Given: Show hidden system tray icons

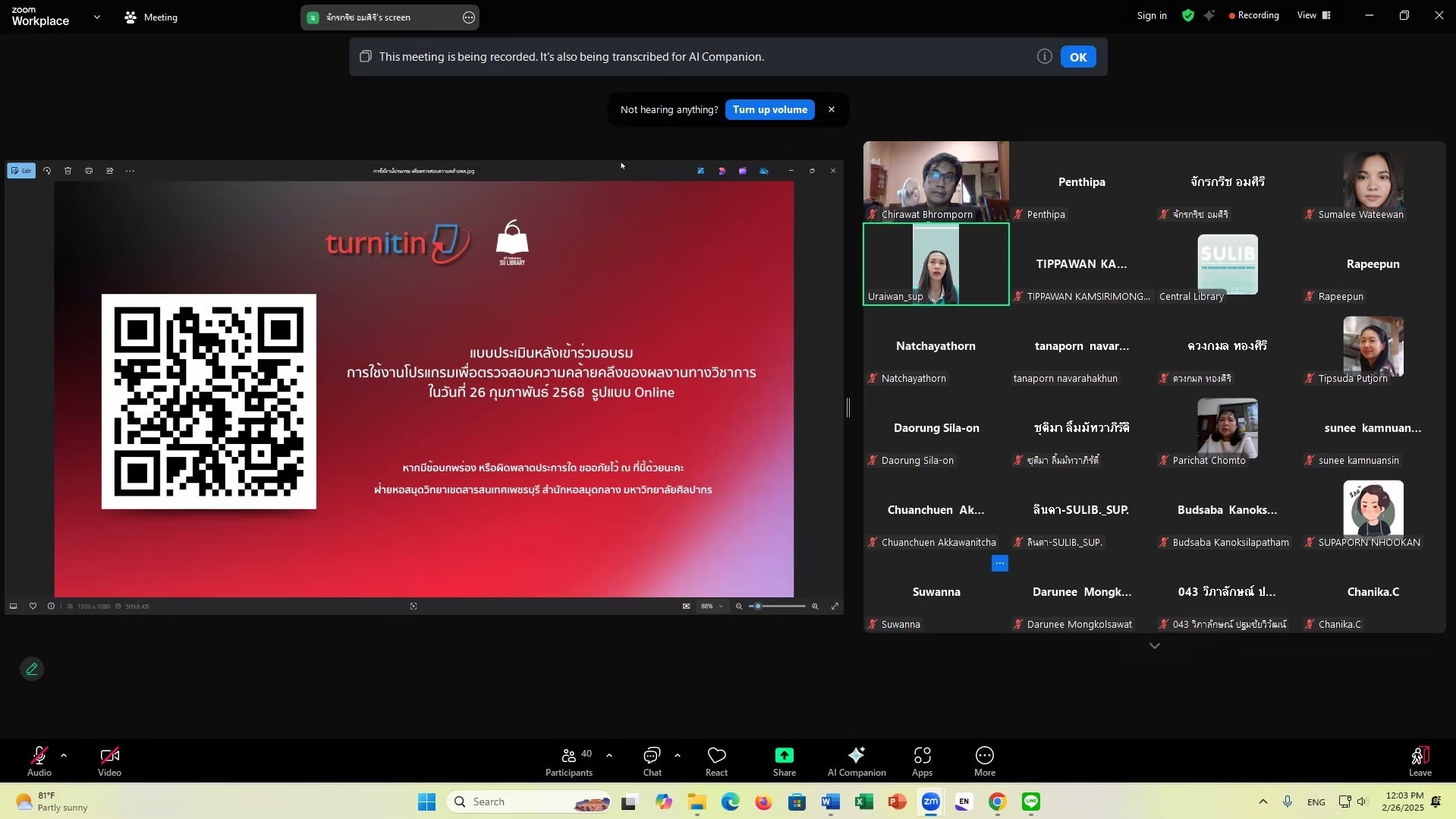Looking at the screenshot, I should click(1263, 802).
